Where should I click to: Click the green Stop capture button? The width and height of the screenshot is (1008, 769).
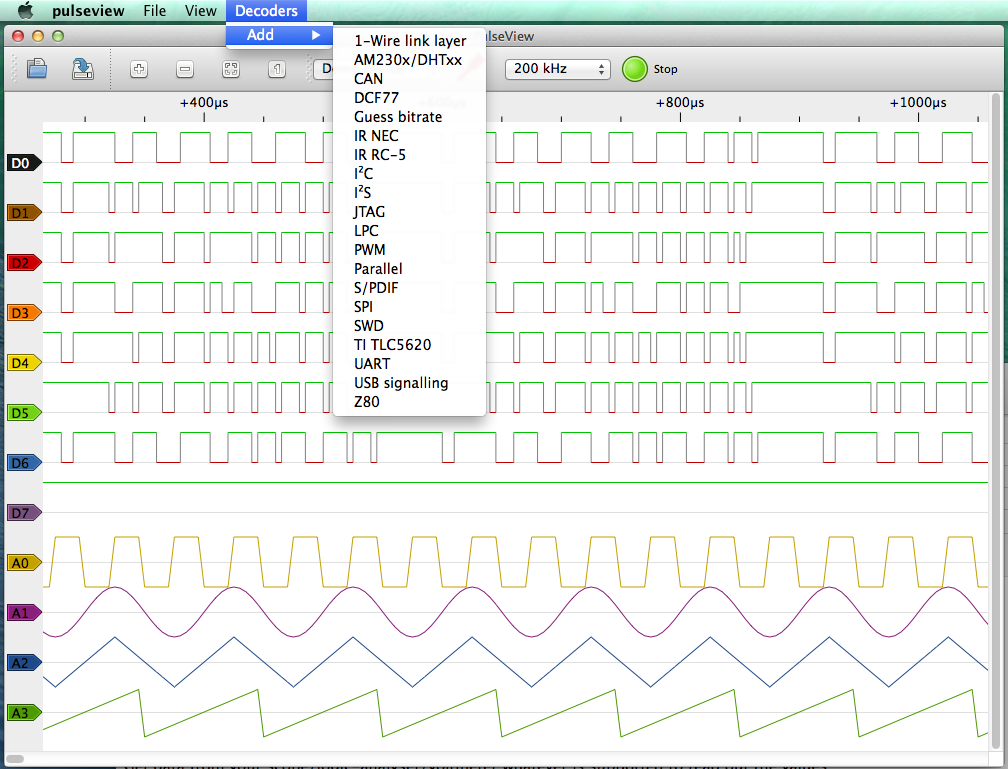point(635,69)
